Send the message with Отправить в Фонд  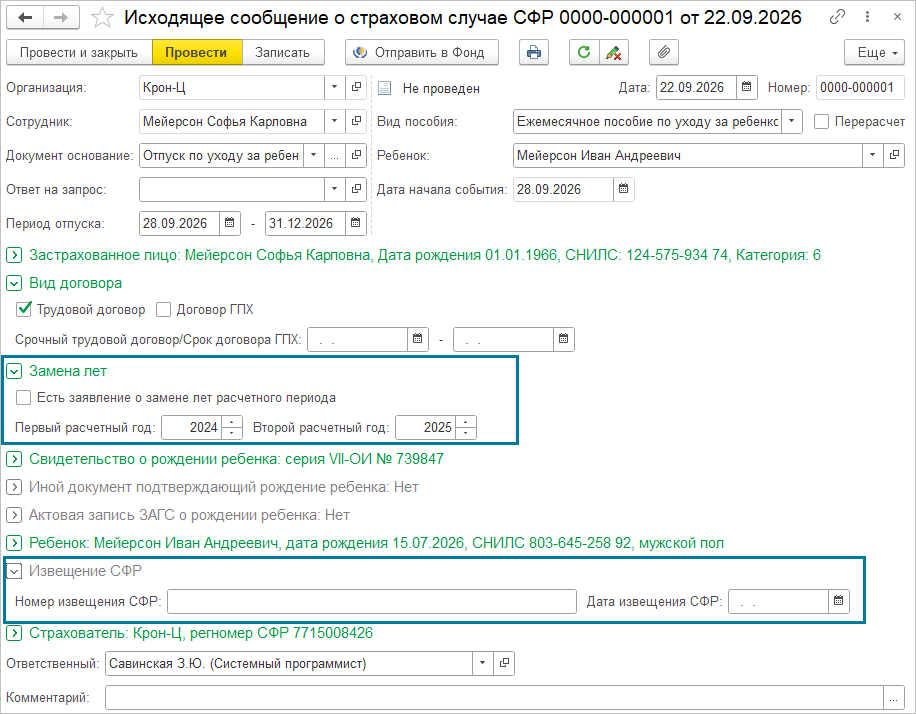click(422, 53)
